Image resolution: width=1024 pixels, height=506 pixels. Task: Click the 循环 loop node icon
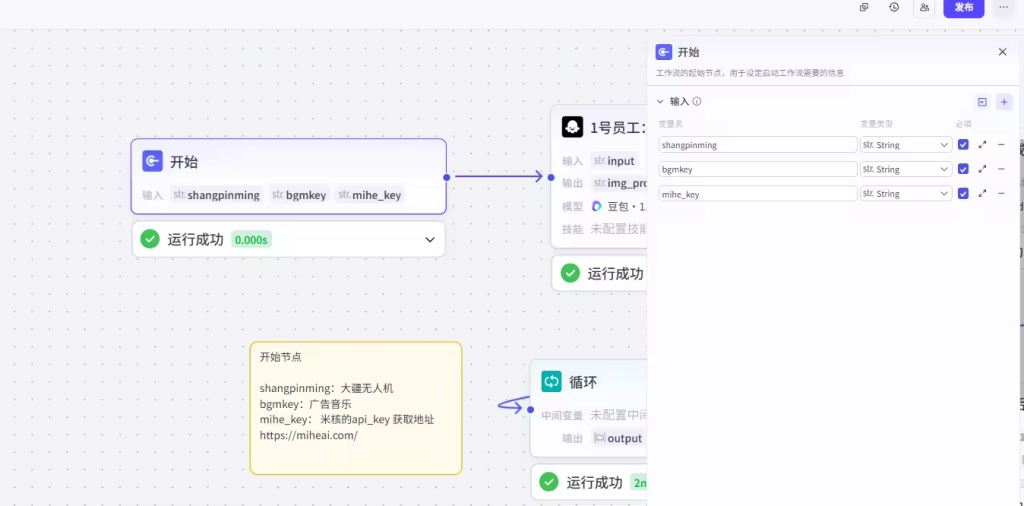(x=552, y=381)
